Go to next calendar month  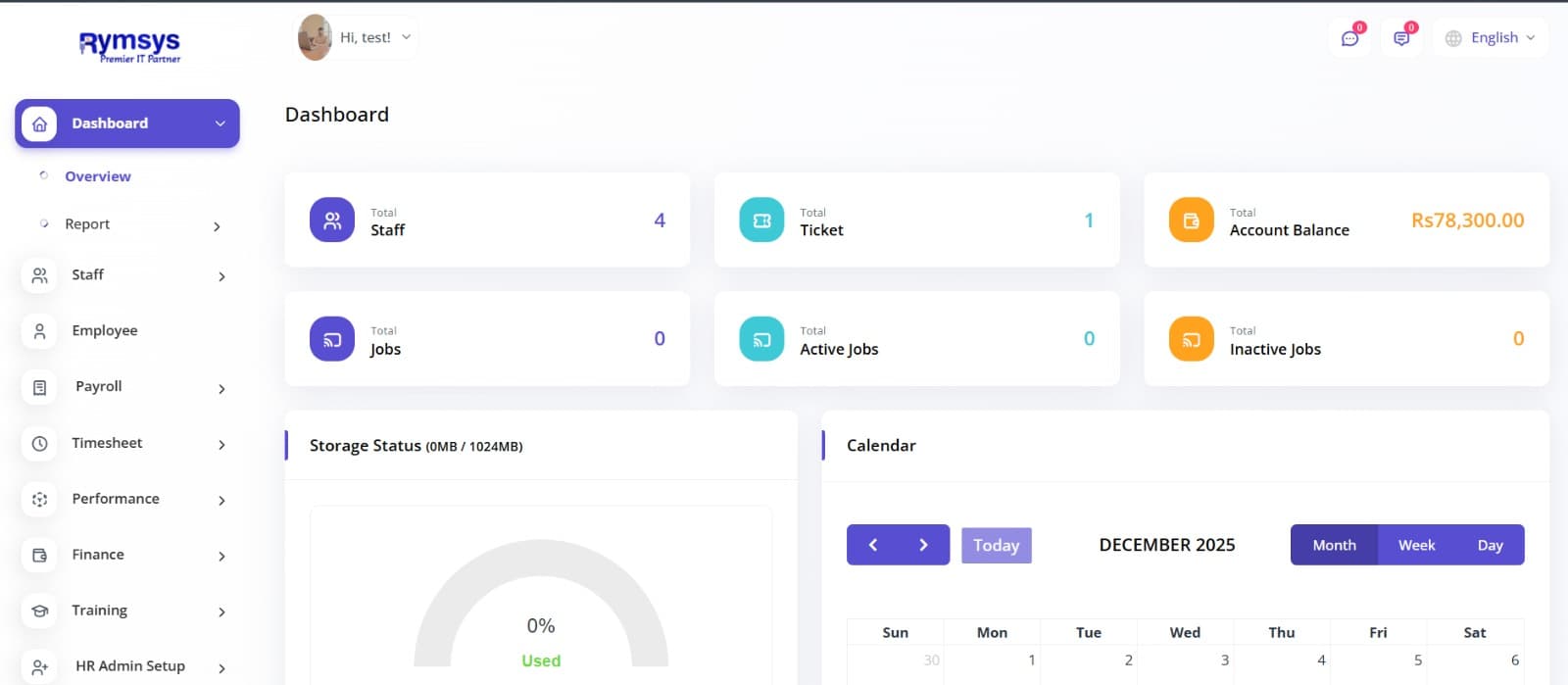923,545
